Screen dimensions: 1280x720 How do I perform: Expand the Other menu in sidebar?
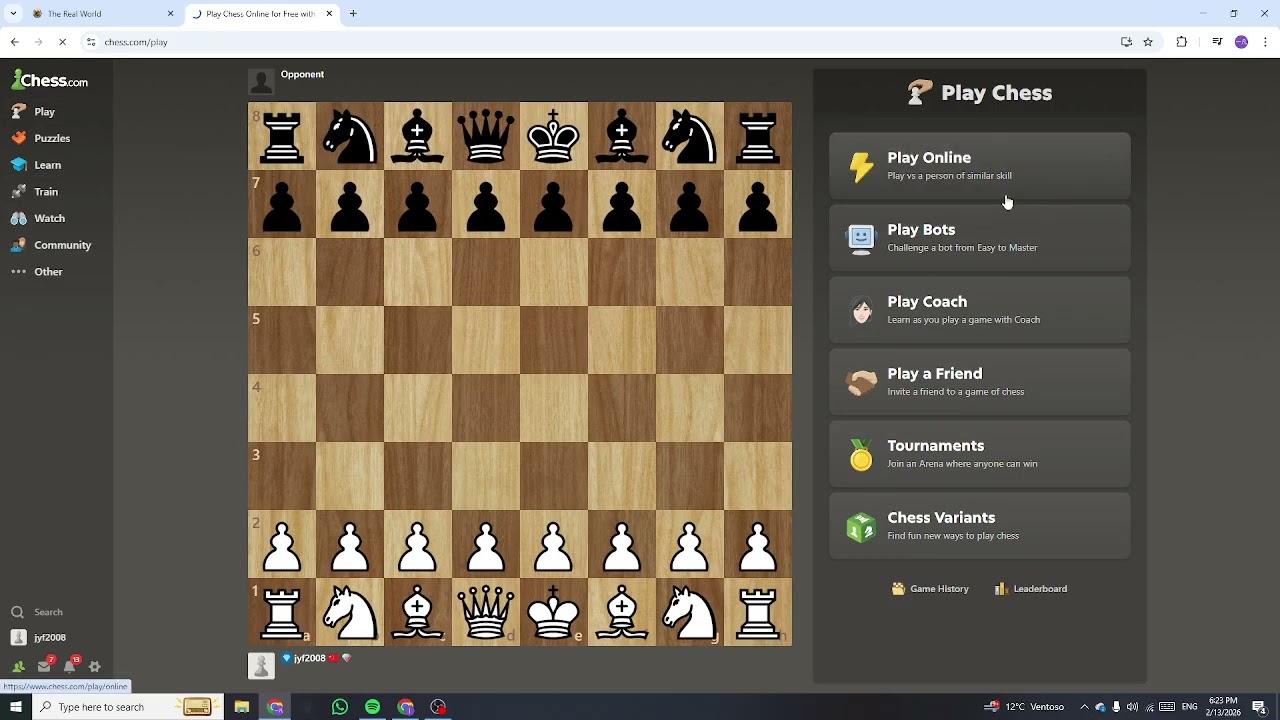click(56, 272)
